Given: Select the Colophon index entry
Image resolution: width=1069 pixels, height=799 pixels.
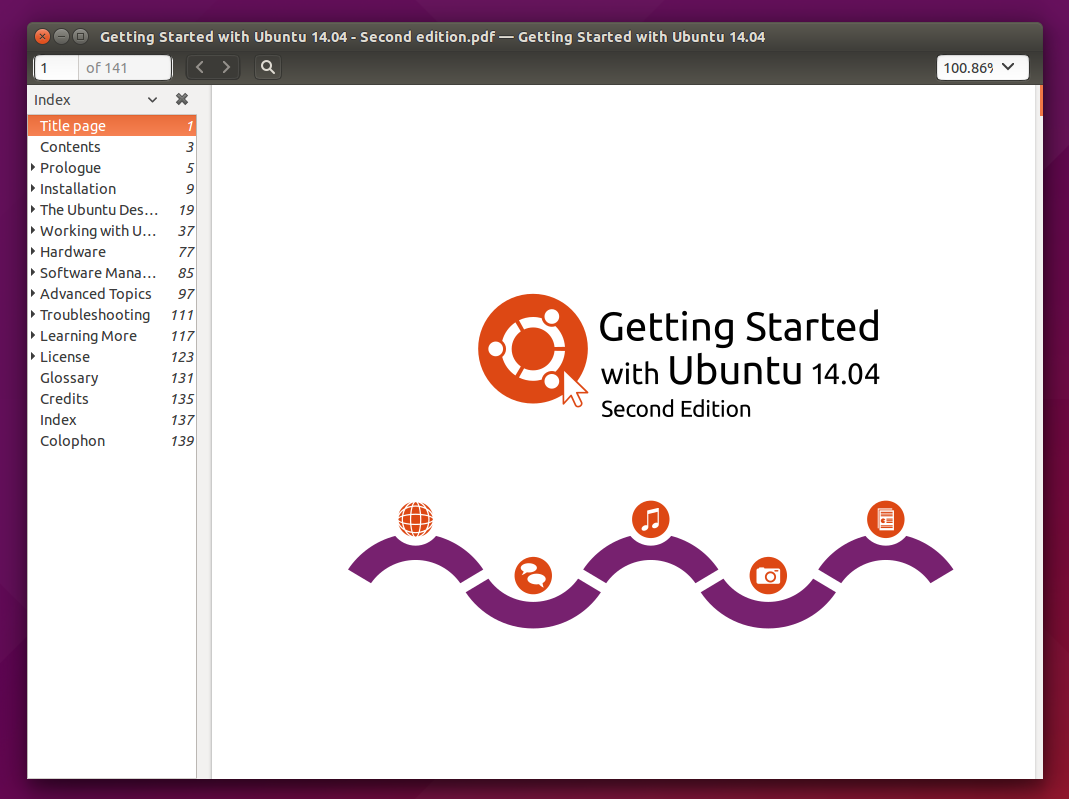Looking at the screenshot, I should pyautogui.click(x=72, y=440).
